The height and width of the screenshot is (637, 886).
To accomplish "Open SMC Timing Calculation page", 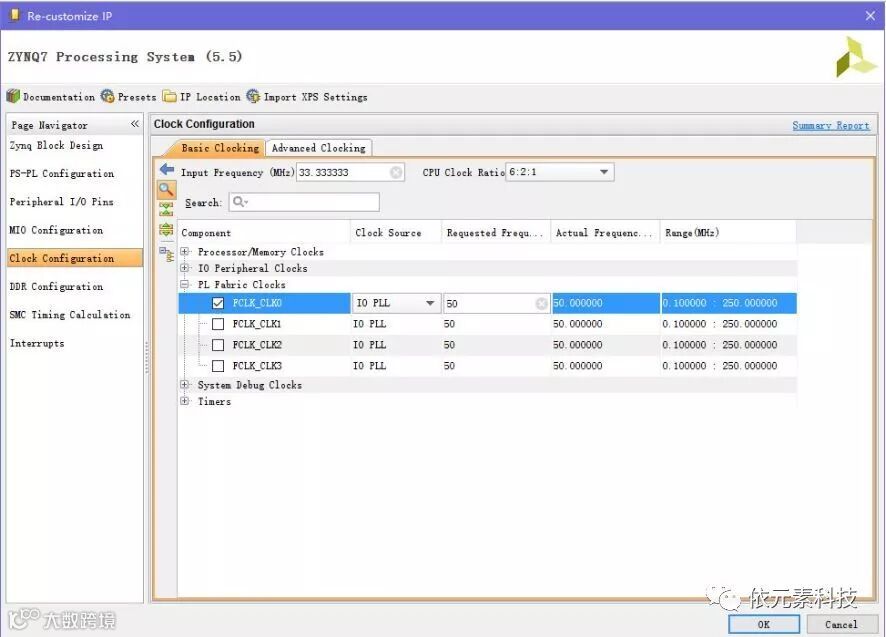I will coord(70,315).
